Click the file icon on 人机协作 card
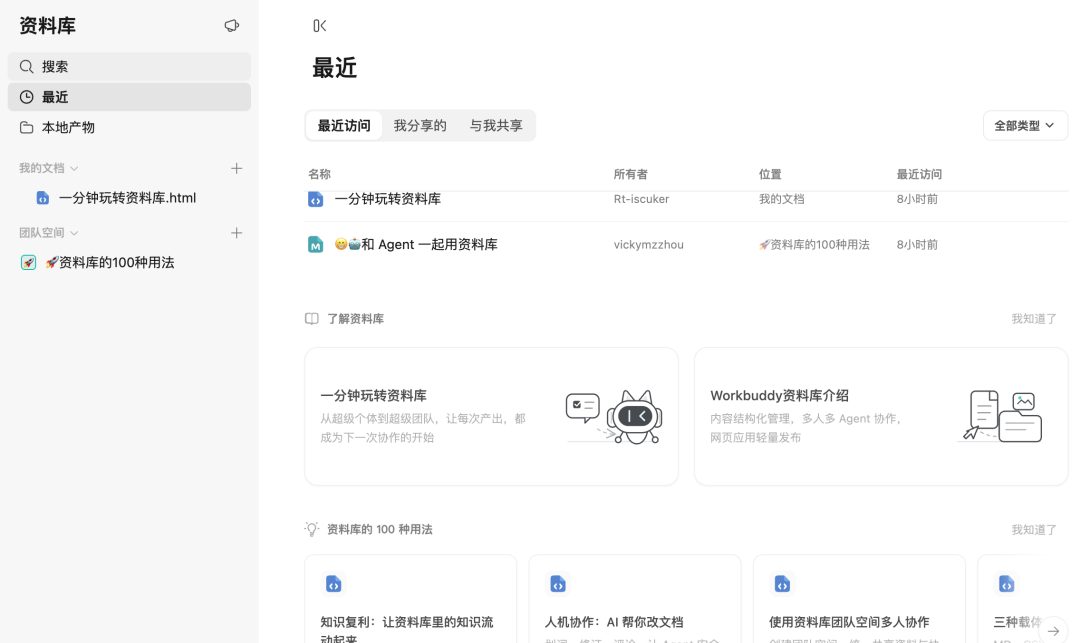The image size is (1080, 643). point(558,584)
